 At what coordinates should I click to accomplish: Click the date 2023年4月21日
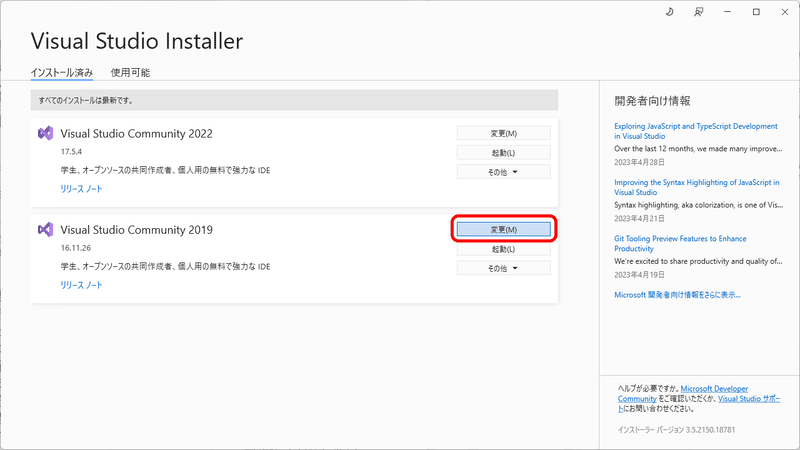click(639, 218)
